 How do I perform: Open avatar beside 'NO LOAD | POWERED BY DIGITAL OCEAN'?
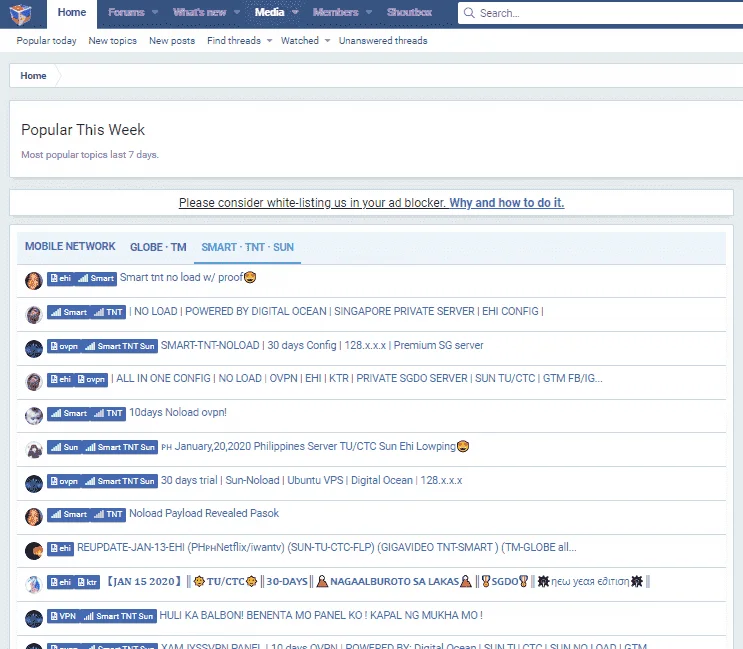[34, 315]
